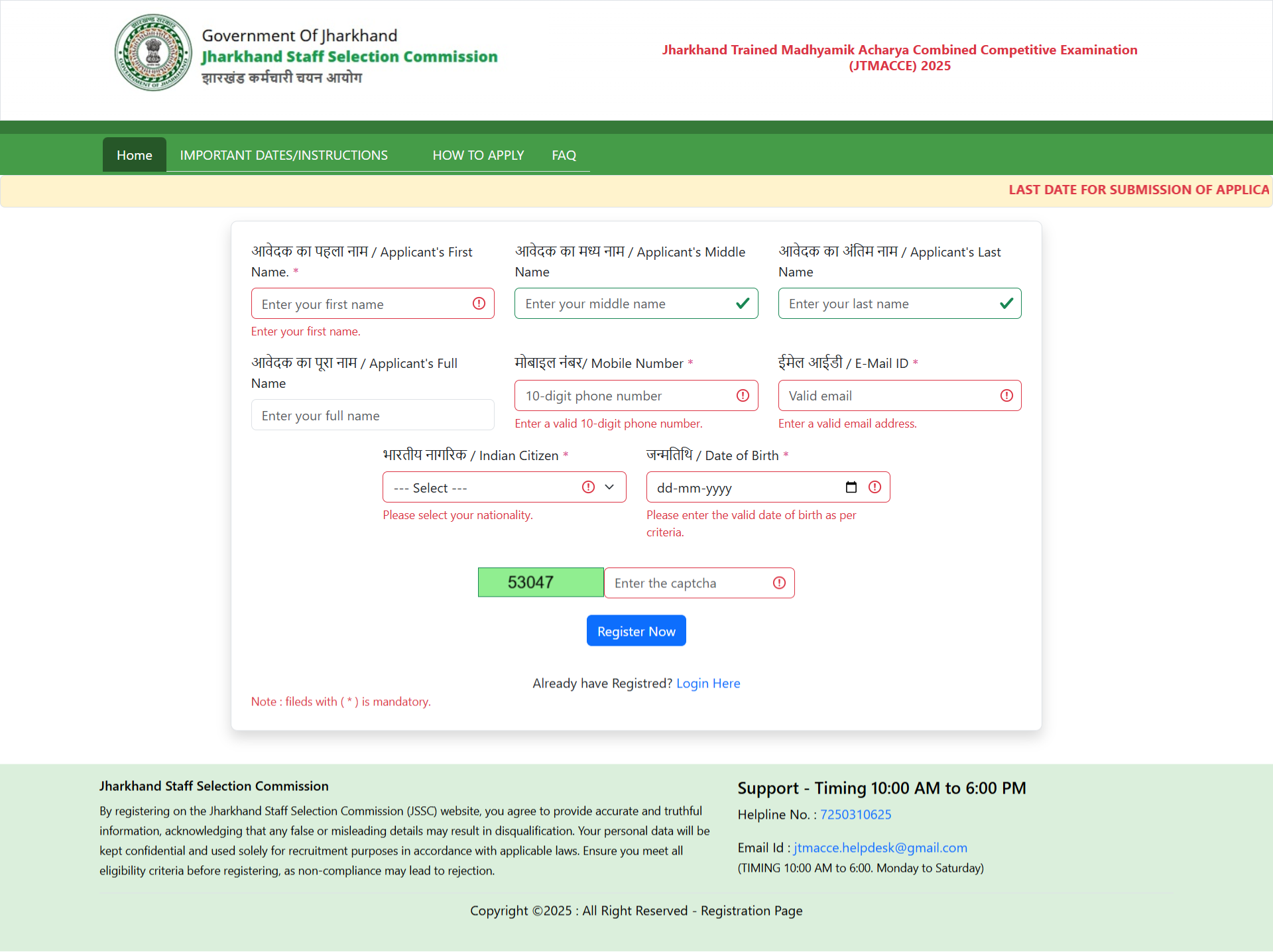Go to HOW TO APPLY page
Screen dimensions: 1273x952
tap(478, 155)
